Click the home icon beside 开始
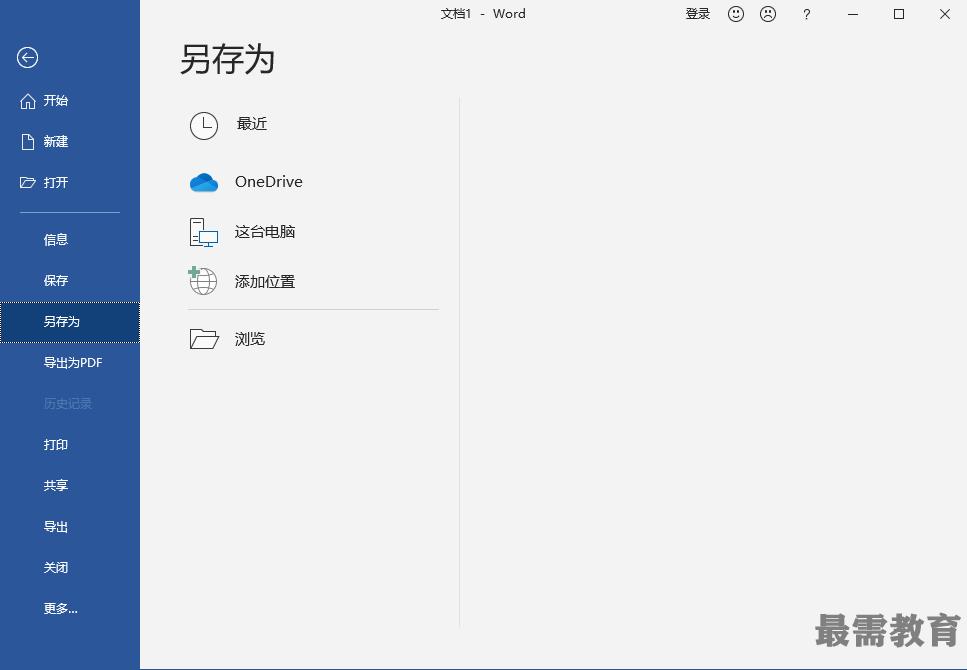967x670 pixels. click(28, 101)
